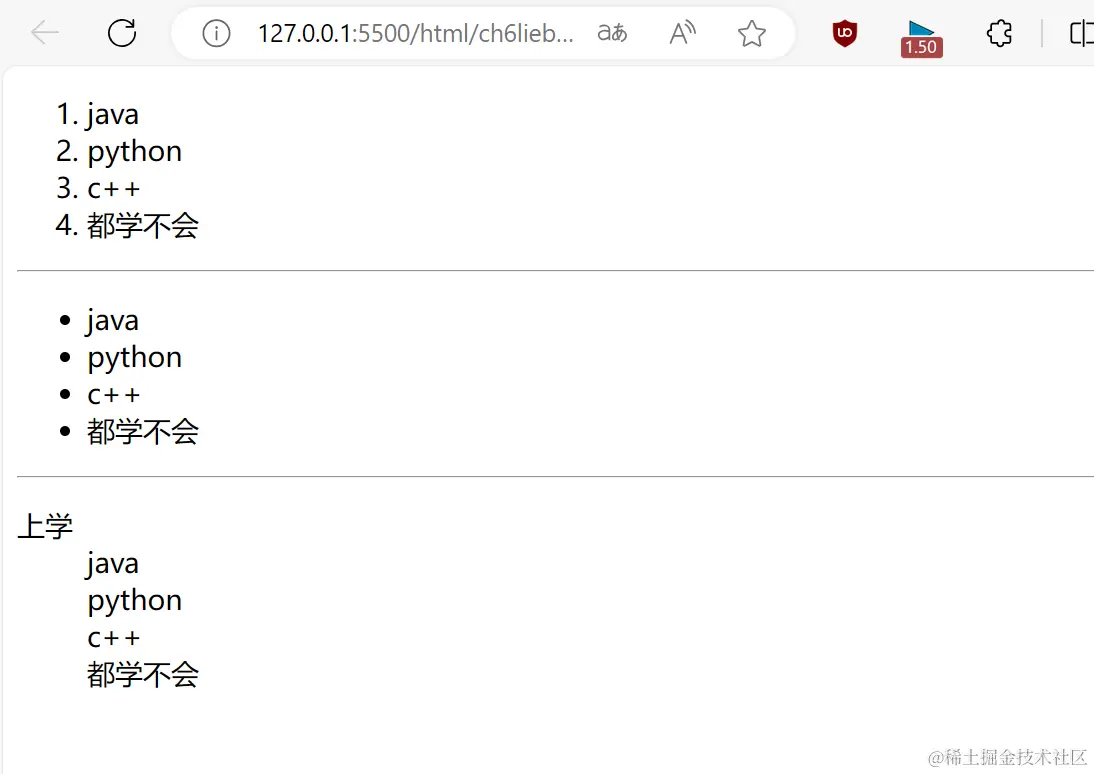Screen dimensions: 1094x774
Task: Open the Extensions puzzle-piece menu
Action: 999,33
